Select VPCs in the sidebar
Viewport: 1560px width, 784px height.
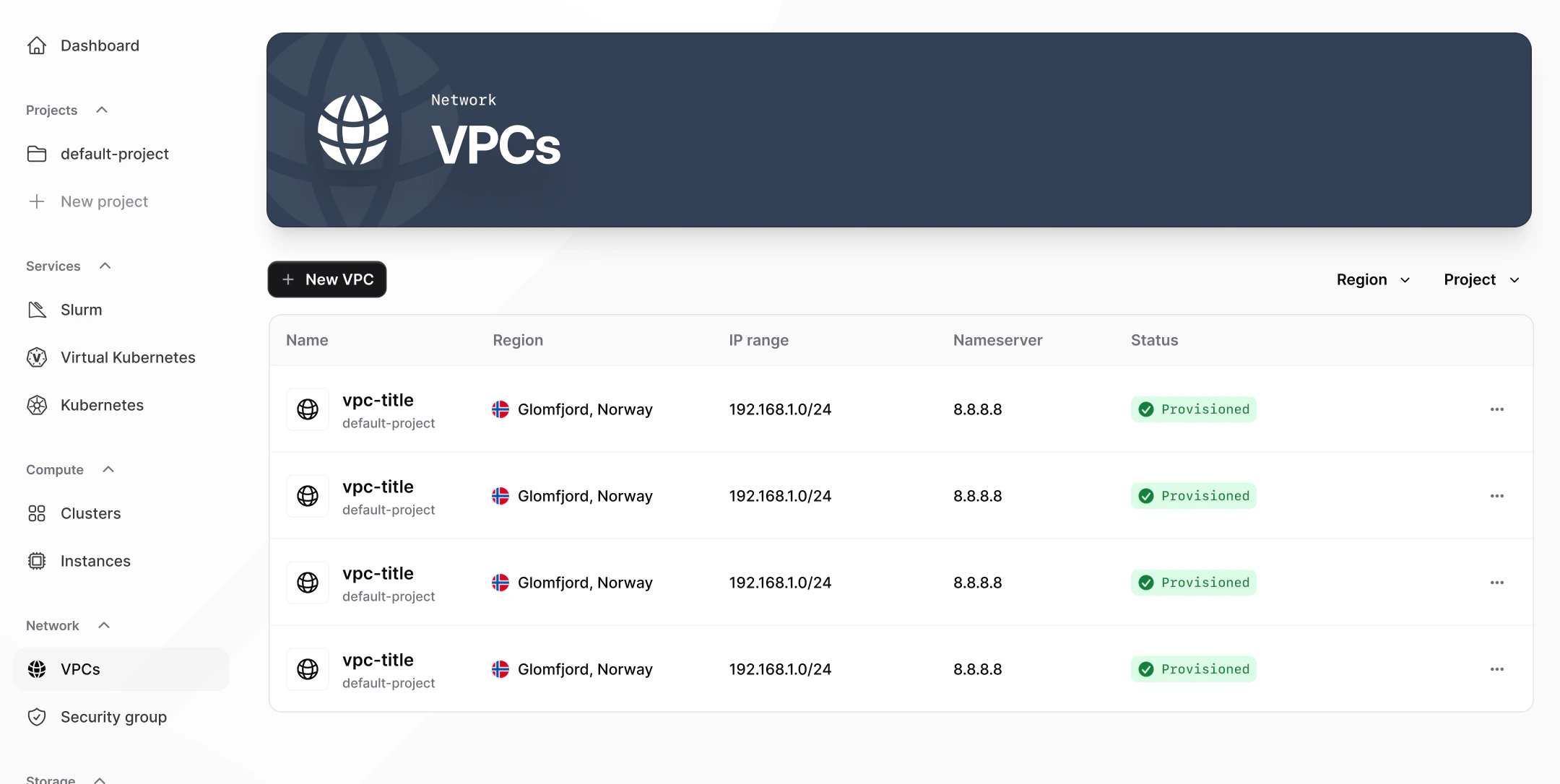(x=80, y=669)
